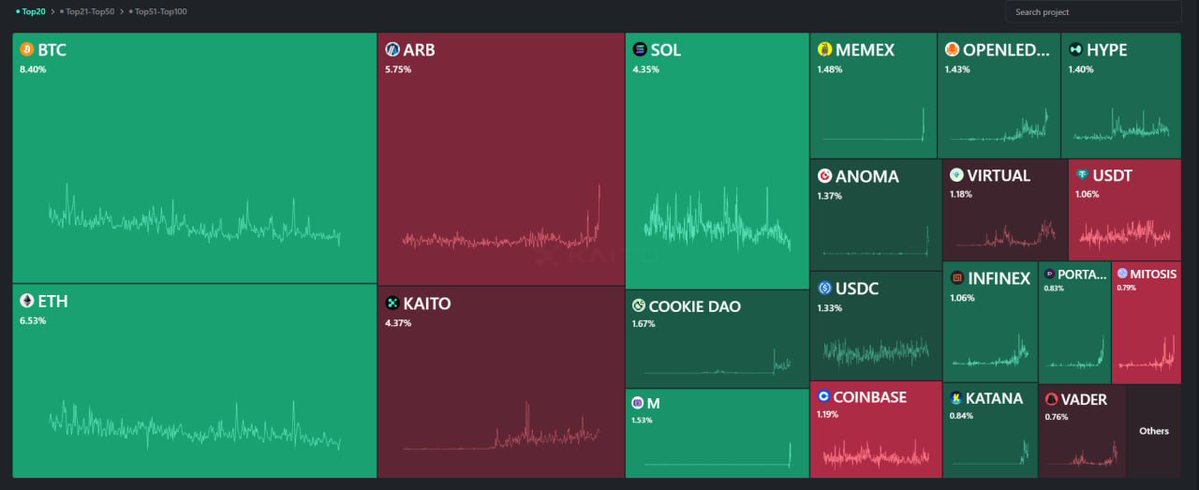Focus the Search project input field

(1093, 11)
